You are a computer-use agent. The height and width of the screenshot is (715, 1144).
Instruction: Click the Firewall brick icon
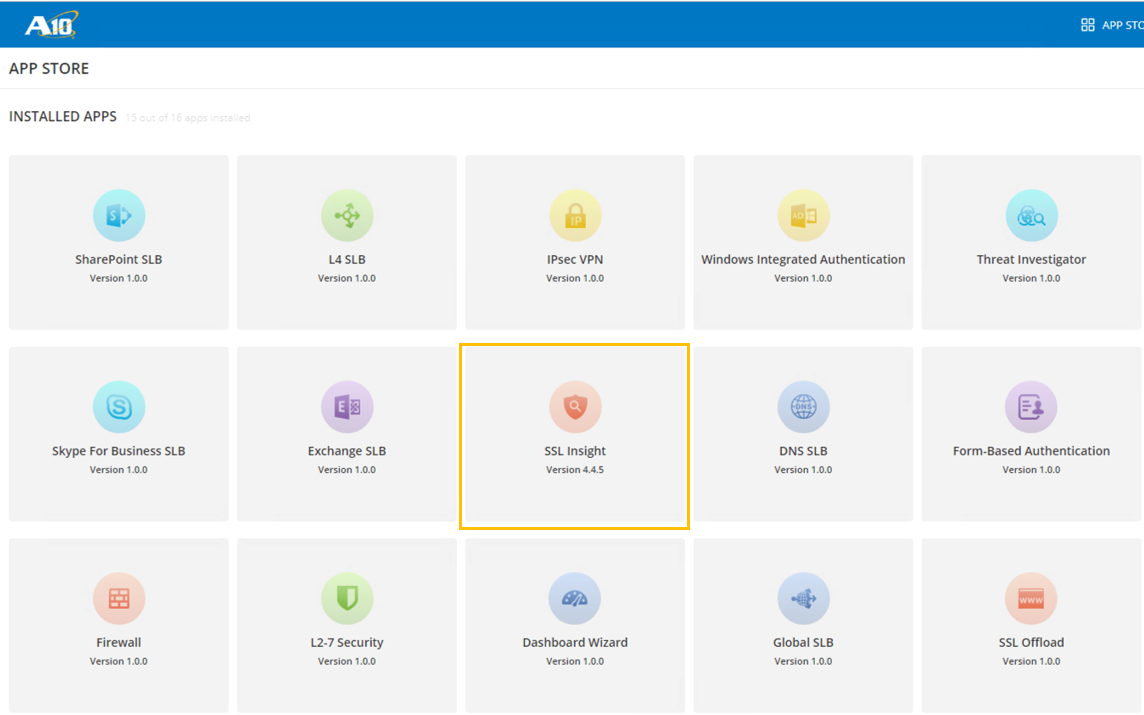coord(119,598)
